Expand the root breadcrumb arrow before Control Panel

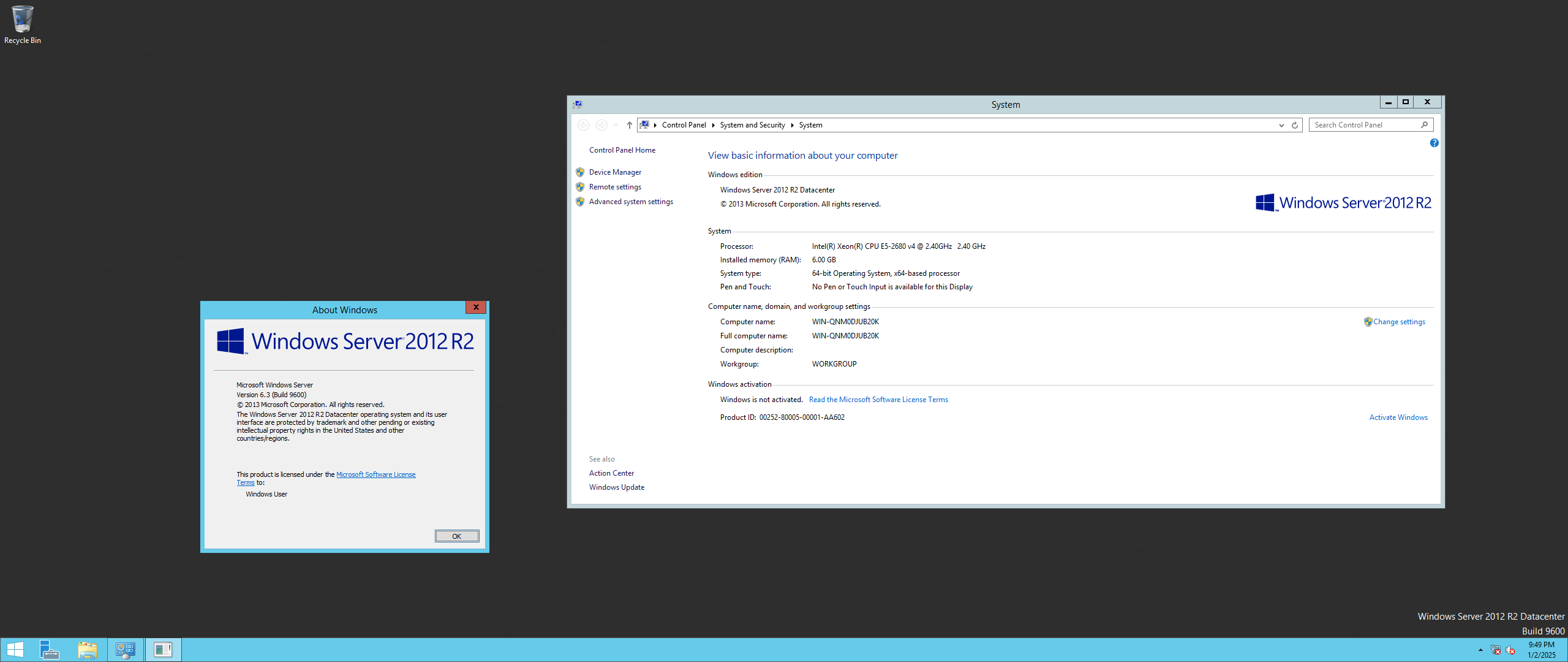(655, 125)
